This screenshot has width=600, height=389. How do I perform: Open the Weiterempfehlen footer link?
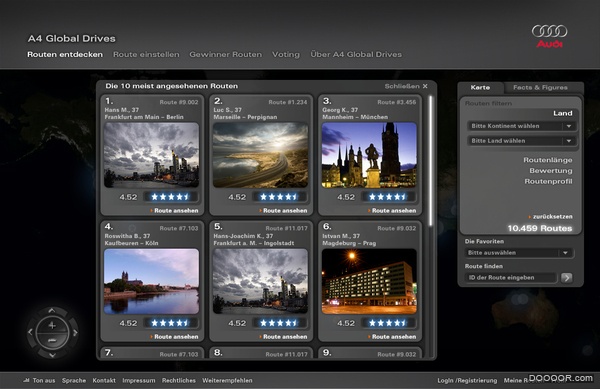coord(227,381)
